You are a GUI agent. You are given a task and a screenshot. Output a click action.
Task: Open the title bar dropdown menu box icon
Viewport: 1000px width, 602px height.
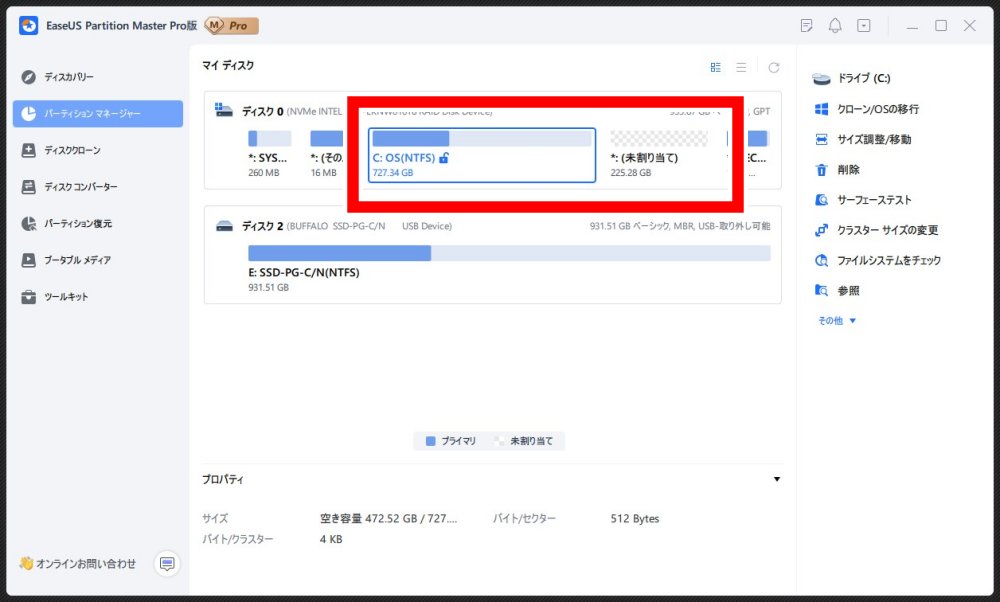864,26
